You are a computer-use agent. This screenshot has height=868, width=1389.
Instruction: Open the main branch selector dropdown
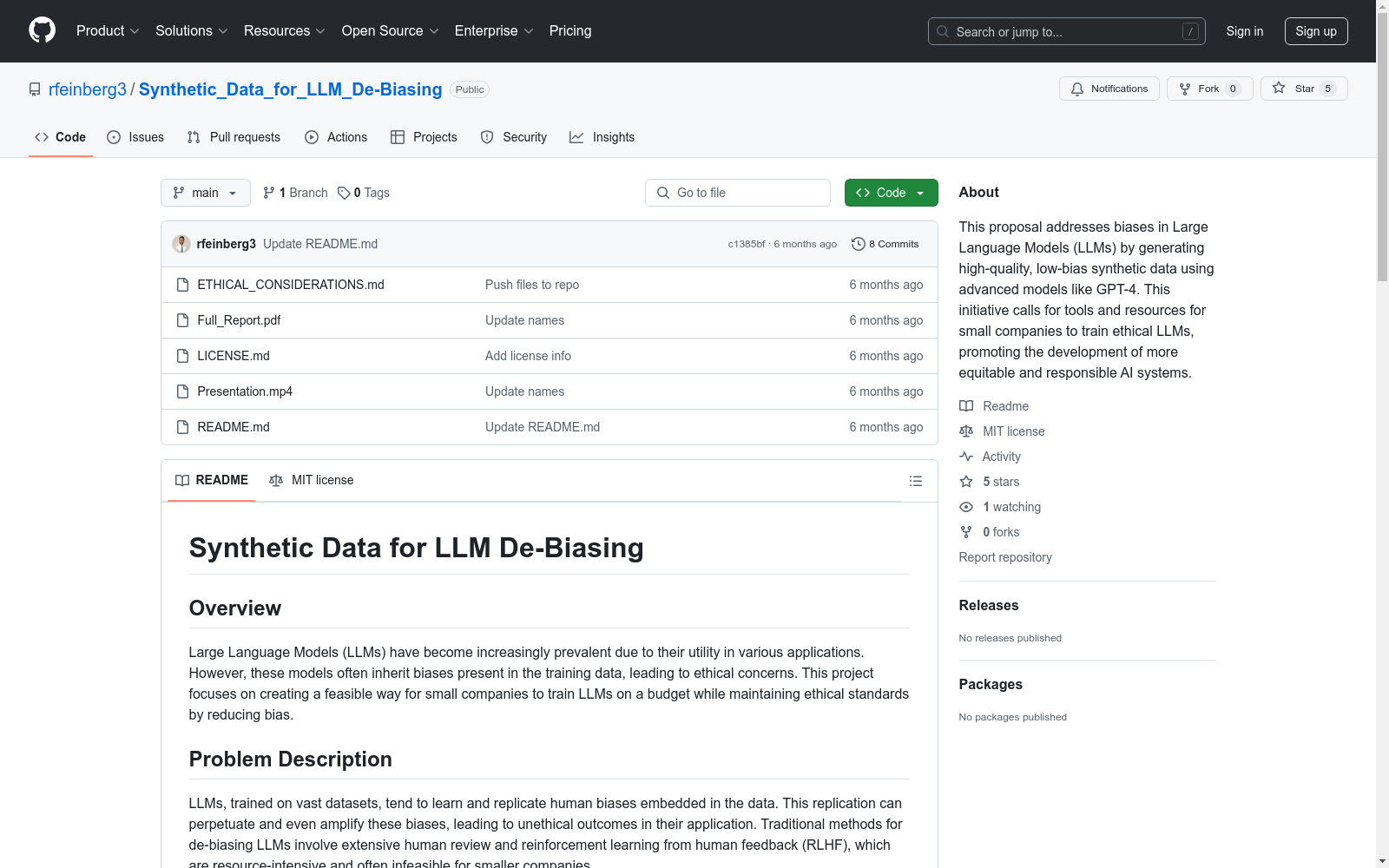[x=206, y=193]
